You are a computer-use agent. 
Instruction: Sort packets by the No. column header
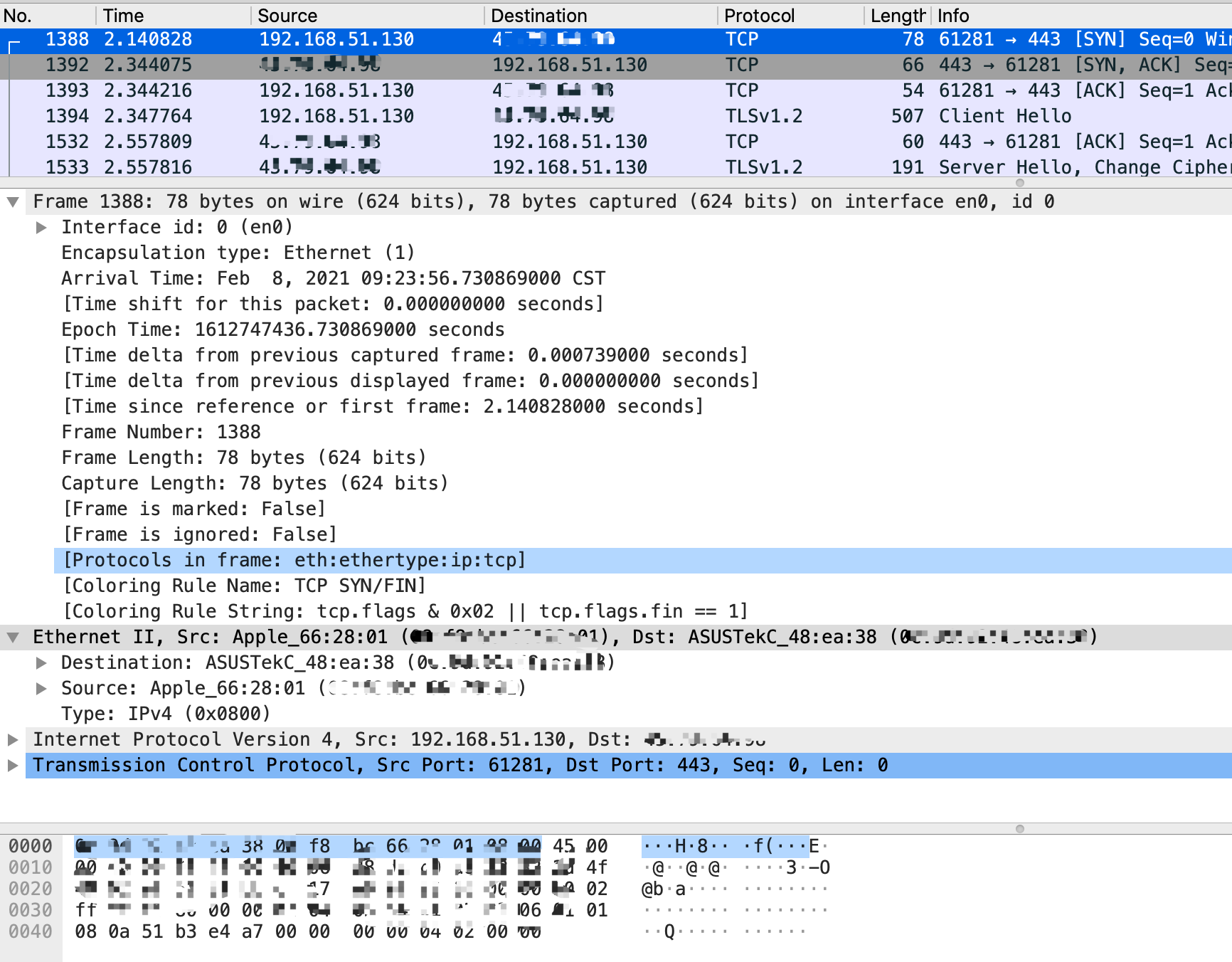pyautogui.click(x=48, y=16)
